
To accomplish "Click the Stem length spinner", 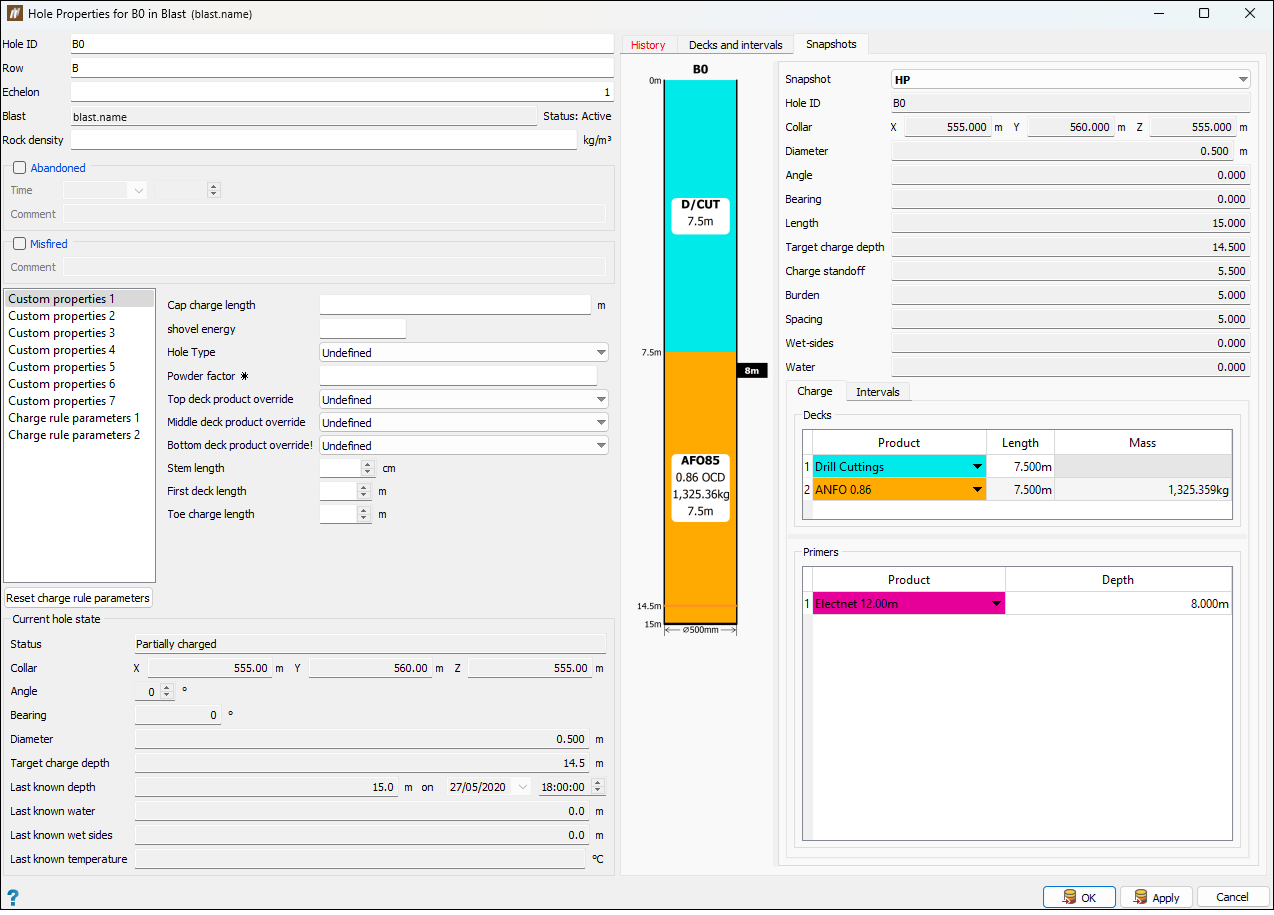I will tap(347, 468).
